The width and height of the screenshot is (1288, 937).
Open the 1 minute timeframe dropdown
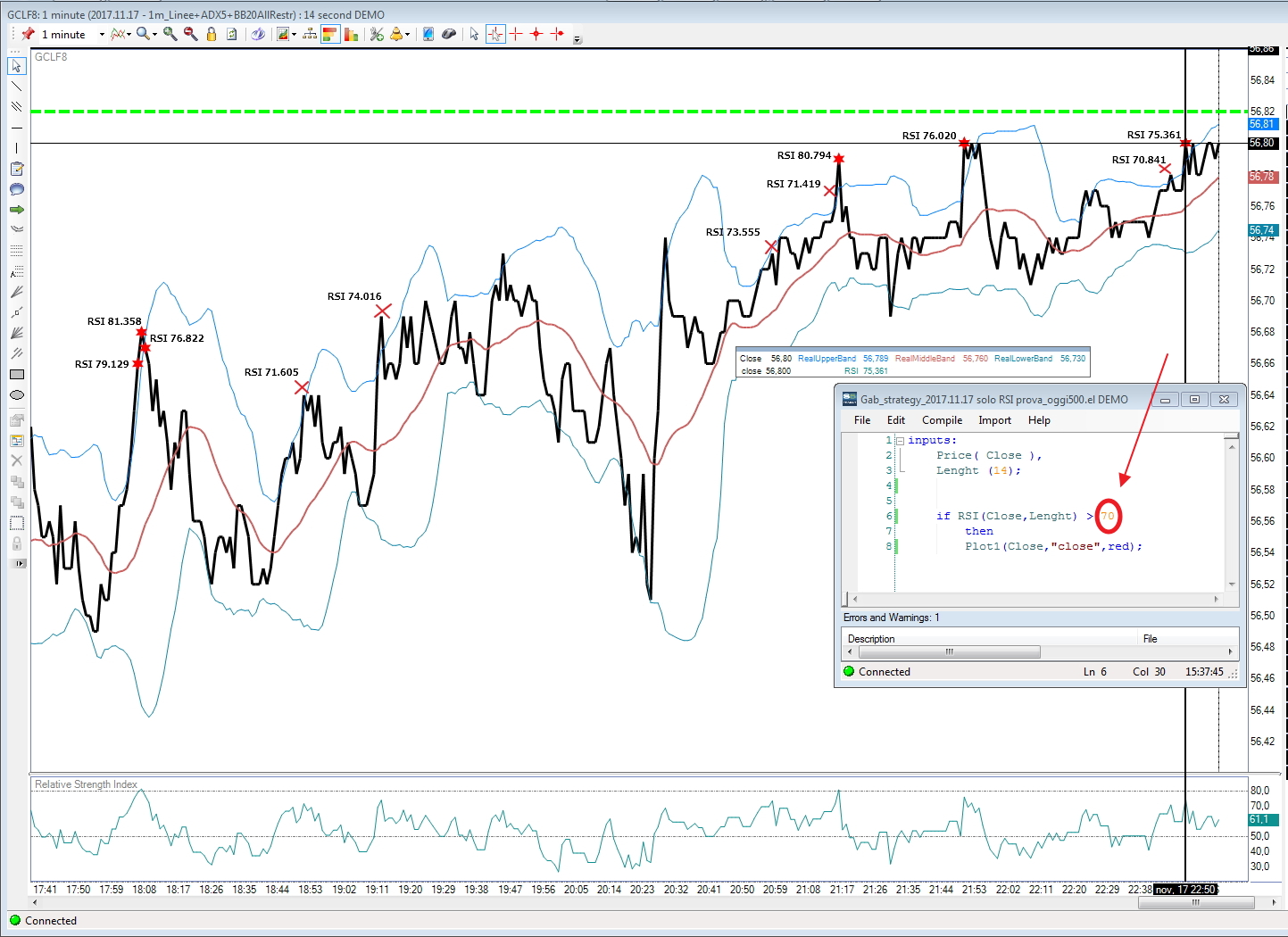[102, 35]
